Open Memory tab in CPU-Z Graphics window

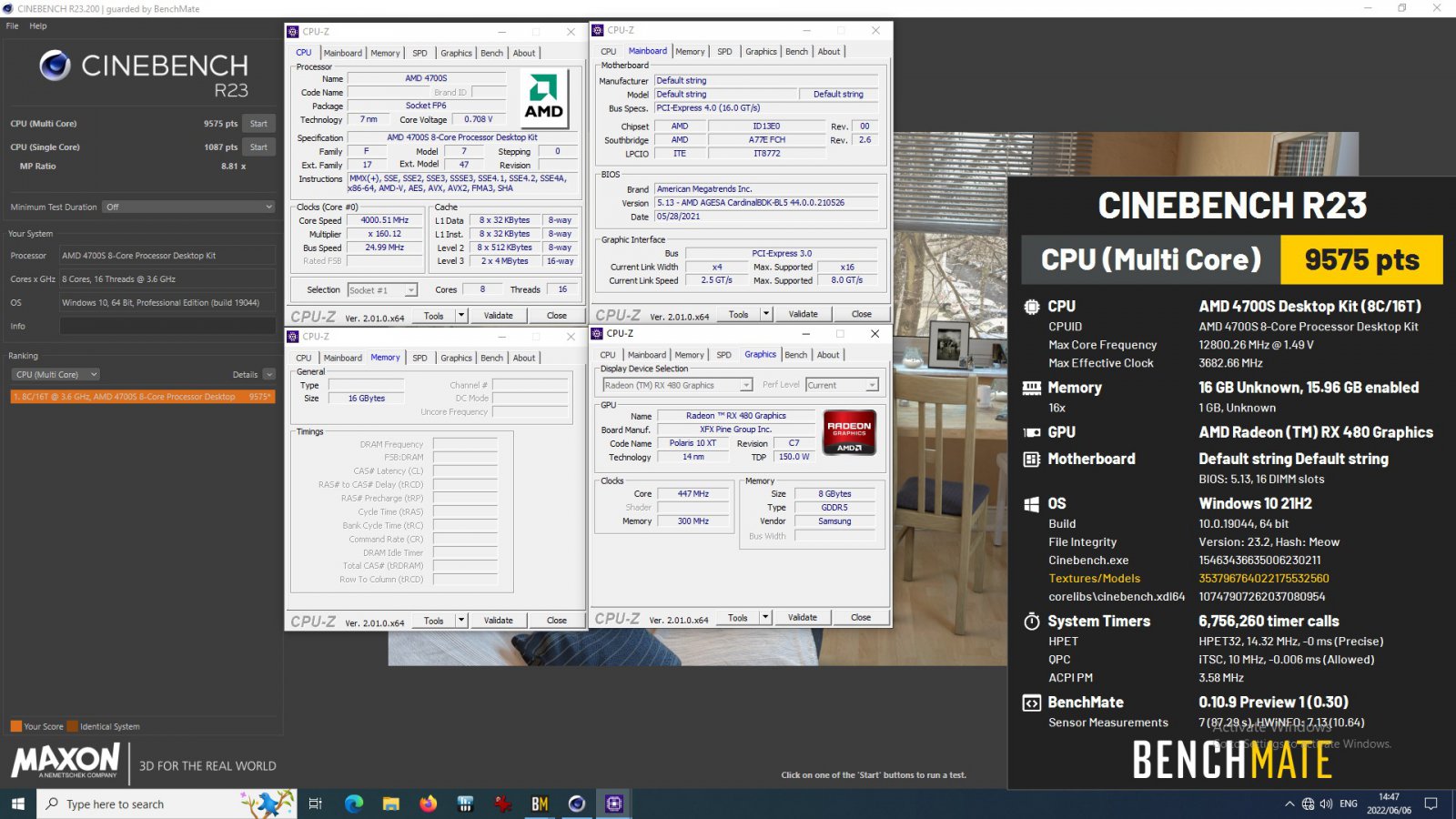(x=689, y=355)
